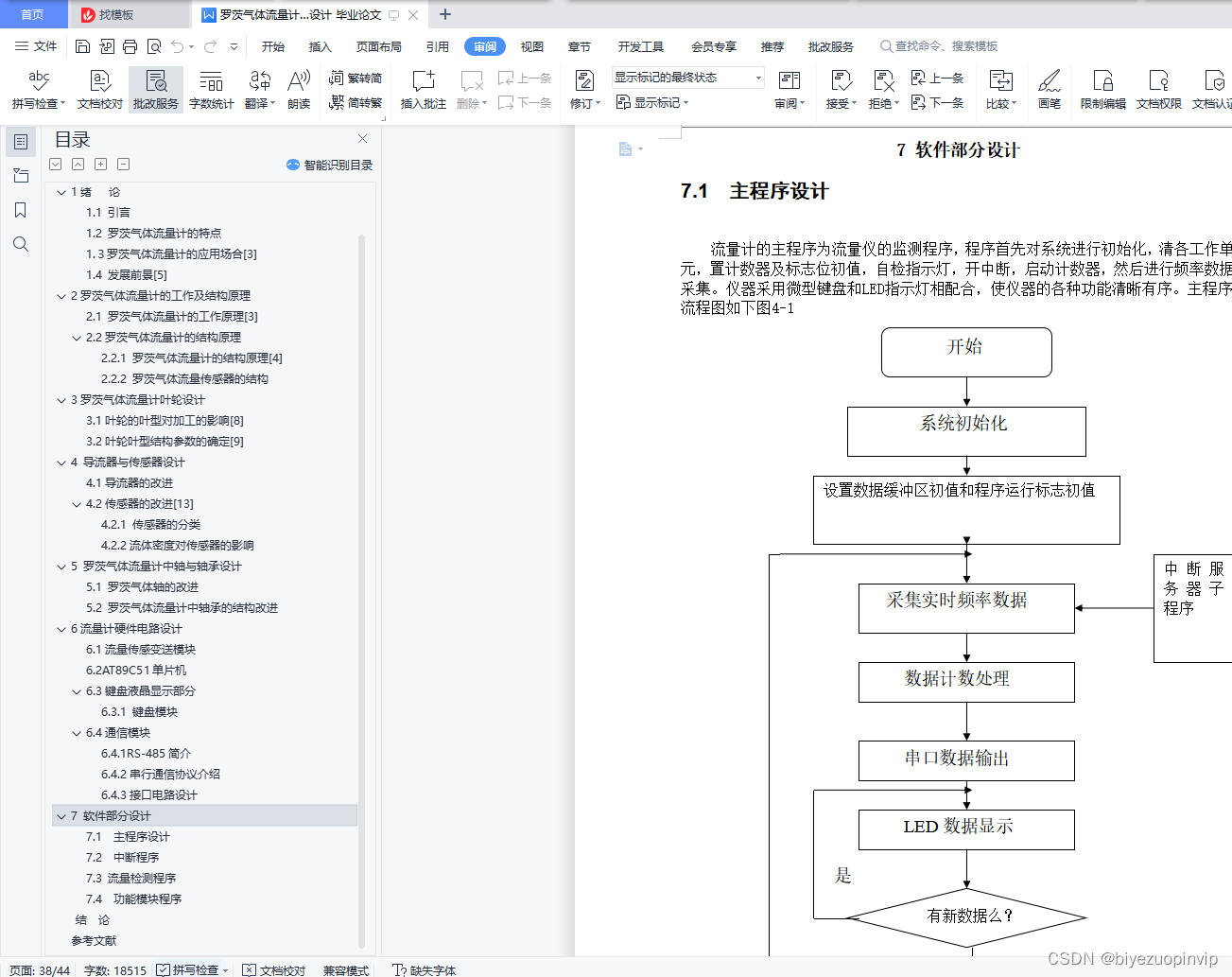Click the print icon in quick access toolbar
The image size is (1232, 977).
click(x=130, y=46)
